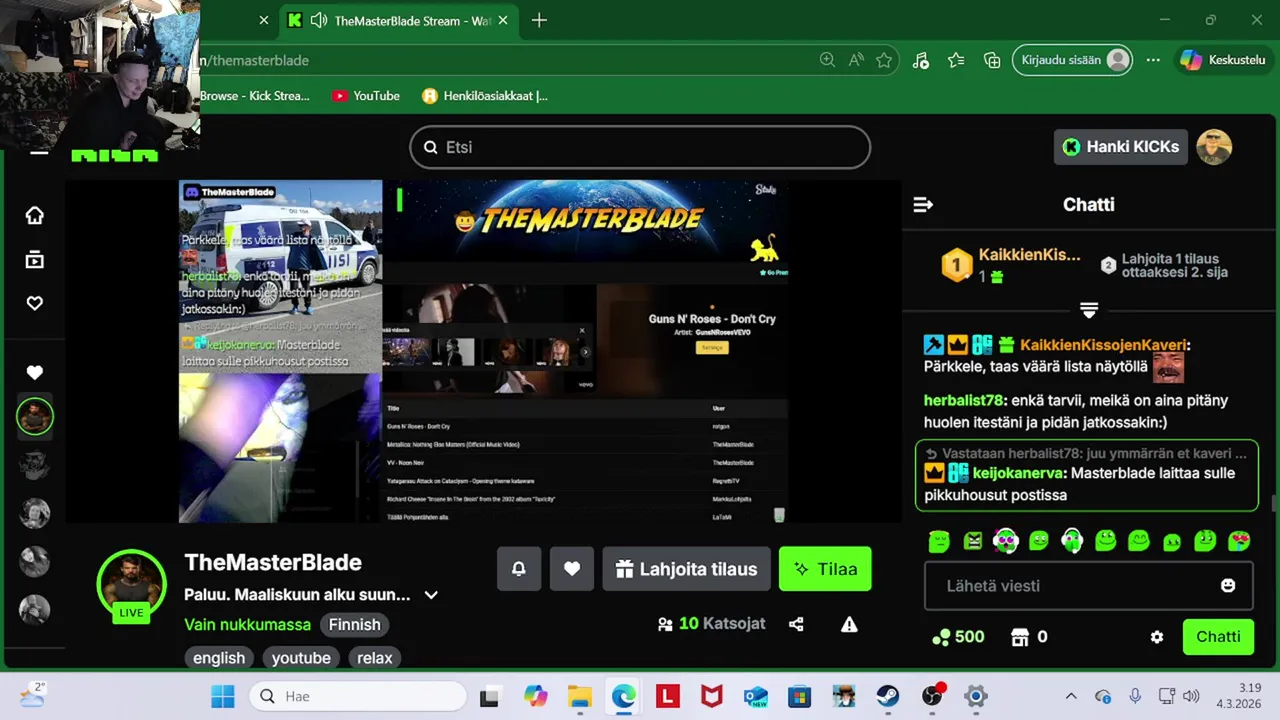Open the Henkilöasiakkaat bookmark
Screen dimensions: 1280x720
(485, 96)
